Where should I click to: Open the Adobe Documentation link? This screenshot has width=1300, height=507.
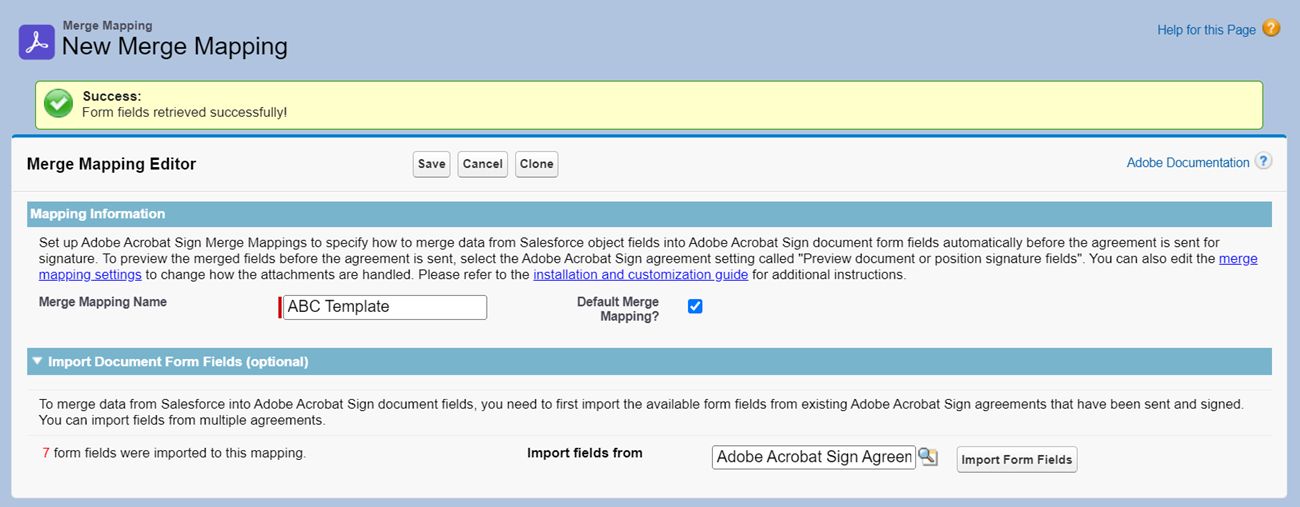1188,162
